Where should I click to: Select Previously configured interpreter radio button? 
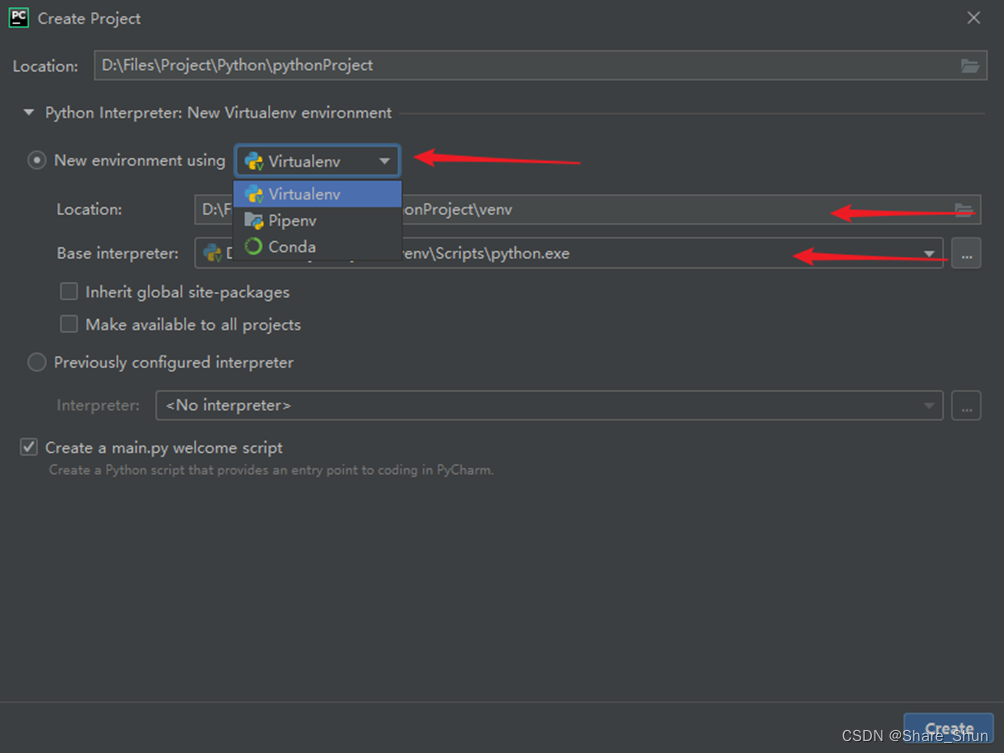coord(36,362)
